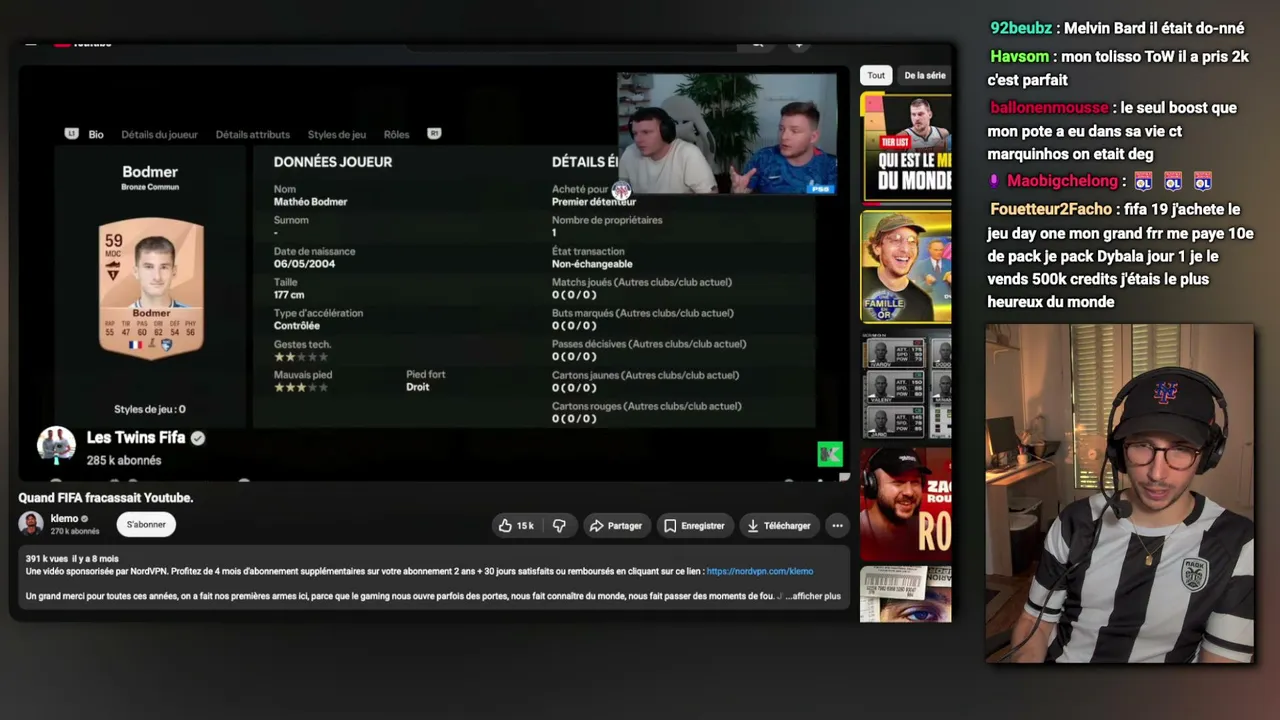
Task: Select the 'Tout' filter chip
Action: click(x=876, y=75)
